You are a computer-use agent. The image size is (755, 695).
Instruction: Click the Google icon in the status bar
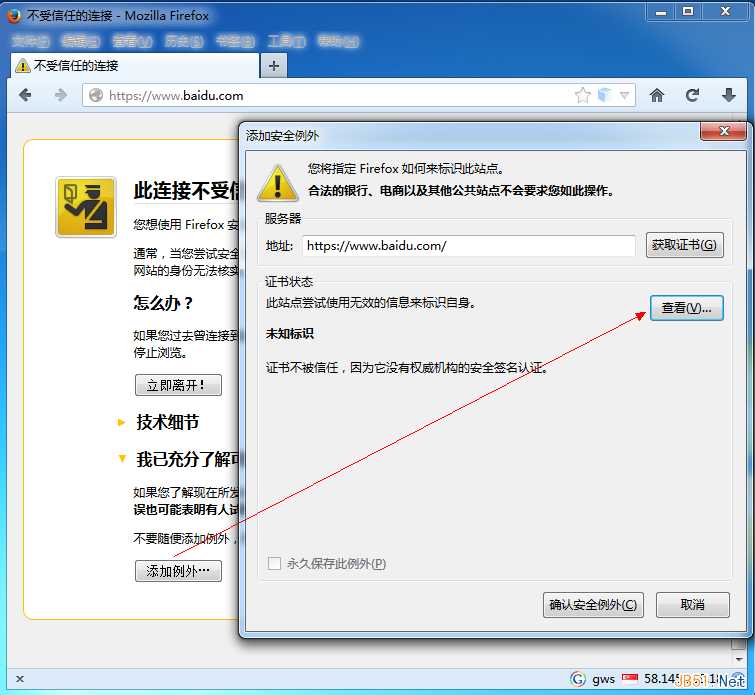[578, 679]
